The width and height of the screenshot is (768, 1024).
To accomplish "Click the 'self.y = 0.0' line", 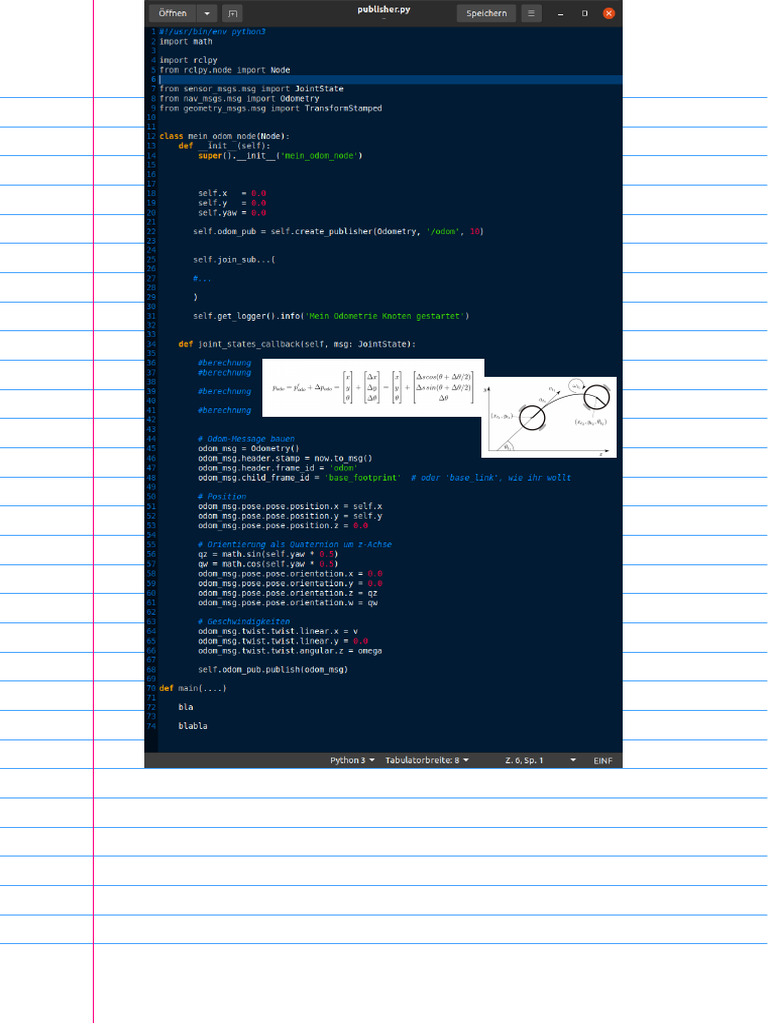I will tap(232, 203).
